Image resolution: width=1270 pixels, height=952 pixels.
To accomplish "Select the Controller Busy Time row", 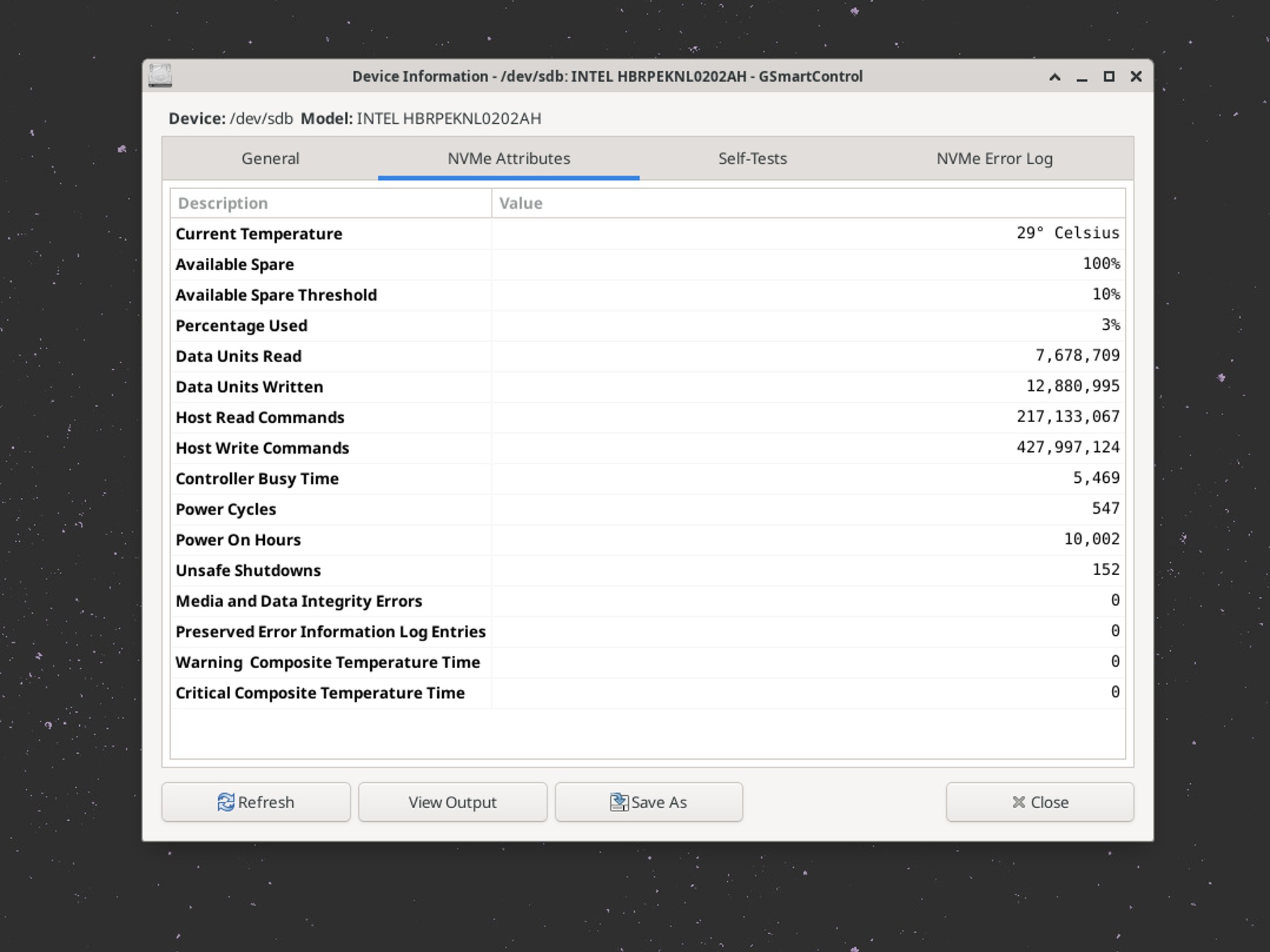I will click(x=648, y=478).
